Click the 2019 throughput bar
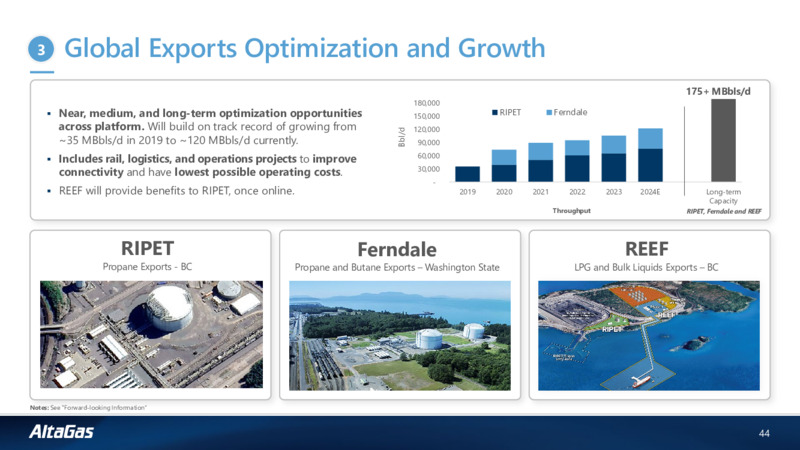Viewport: 800px width, 450px height. click(467, 174)
